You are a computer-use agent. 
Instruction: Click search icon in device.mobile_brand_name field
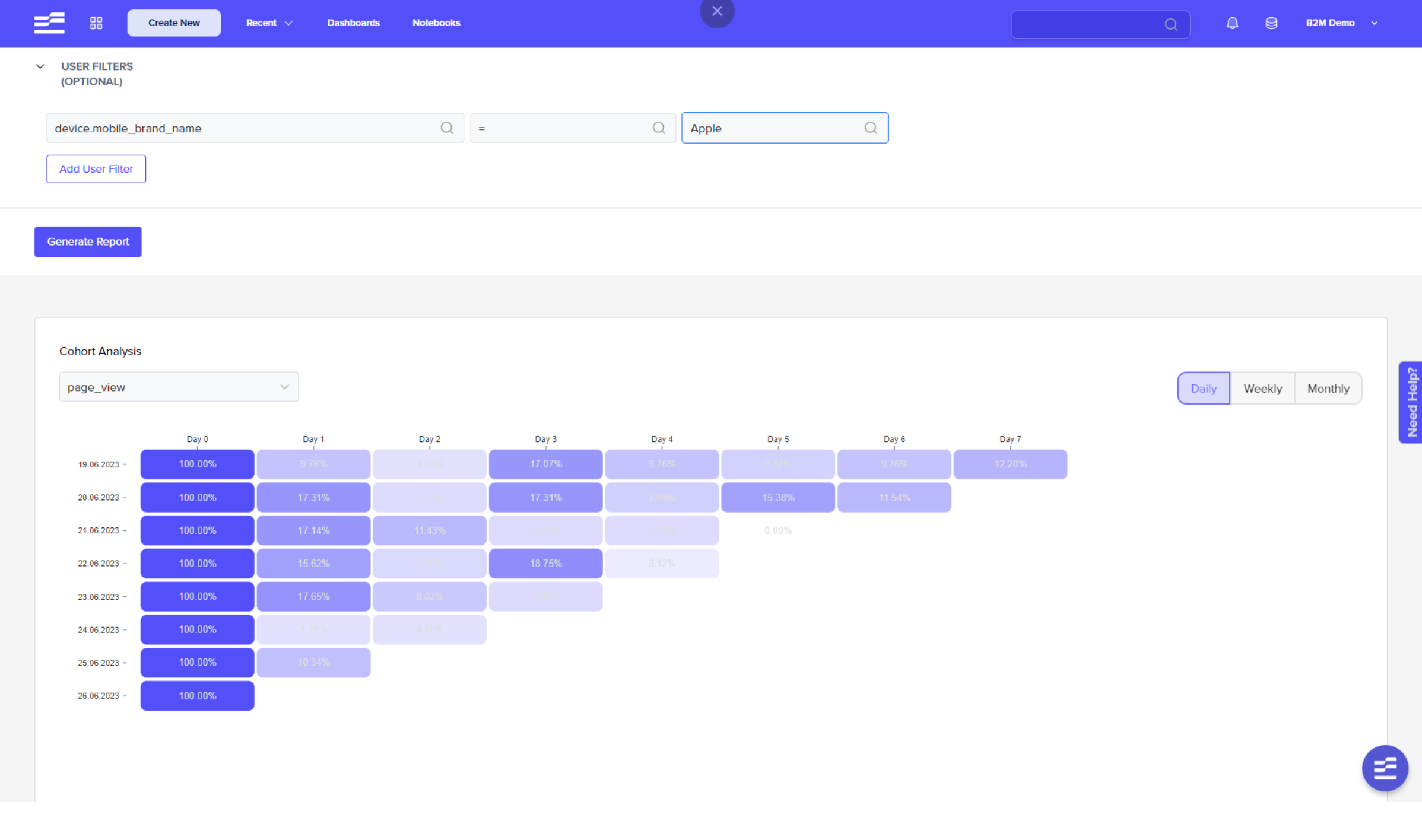447,128
